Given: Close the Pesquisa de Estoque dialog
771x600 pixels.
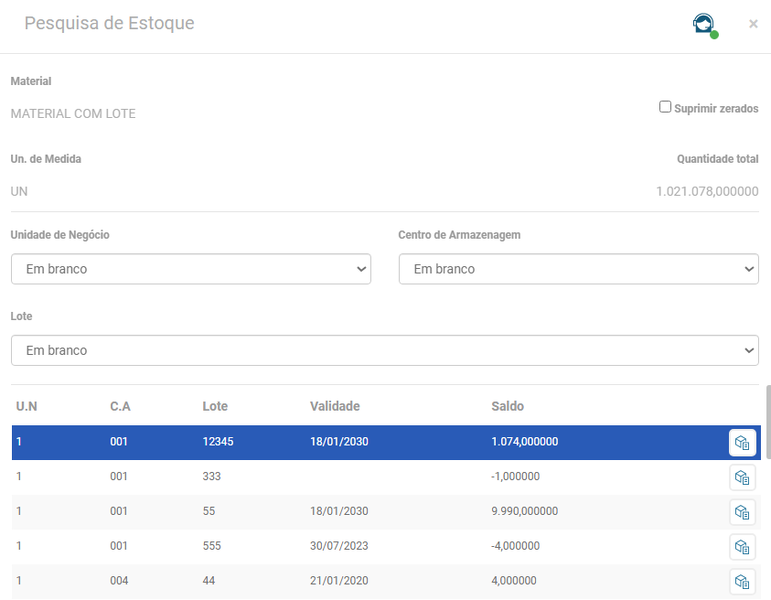Looking at the screenshot, I should point(753,24).
